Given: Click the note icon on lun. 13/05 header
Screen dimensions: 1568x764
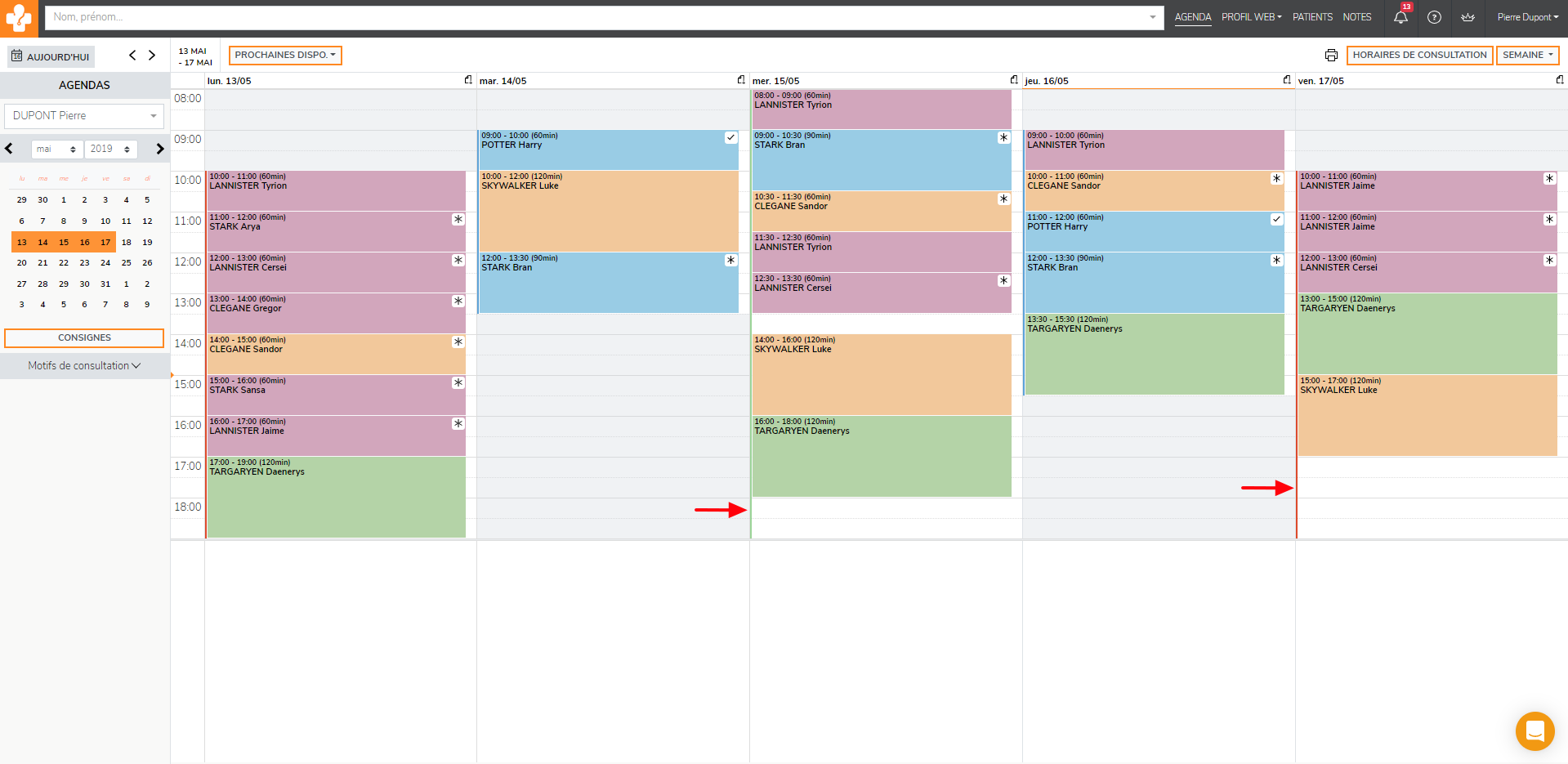Looking at the screenshot, I should click(468, 80).
